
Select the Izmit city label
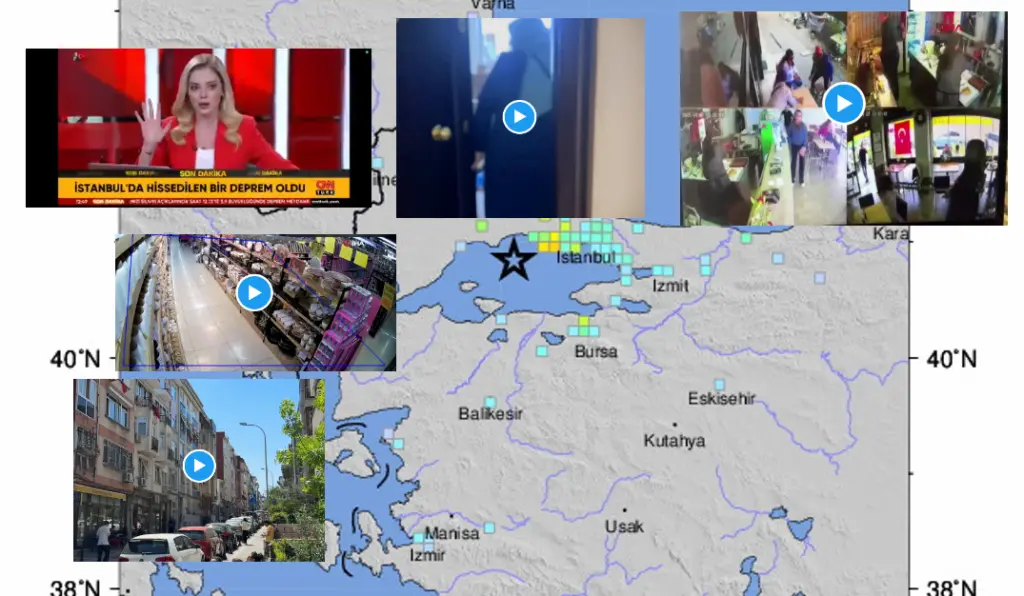(670, 286)
